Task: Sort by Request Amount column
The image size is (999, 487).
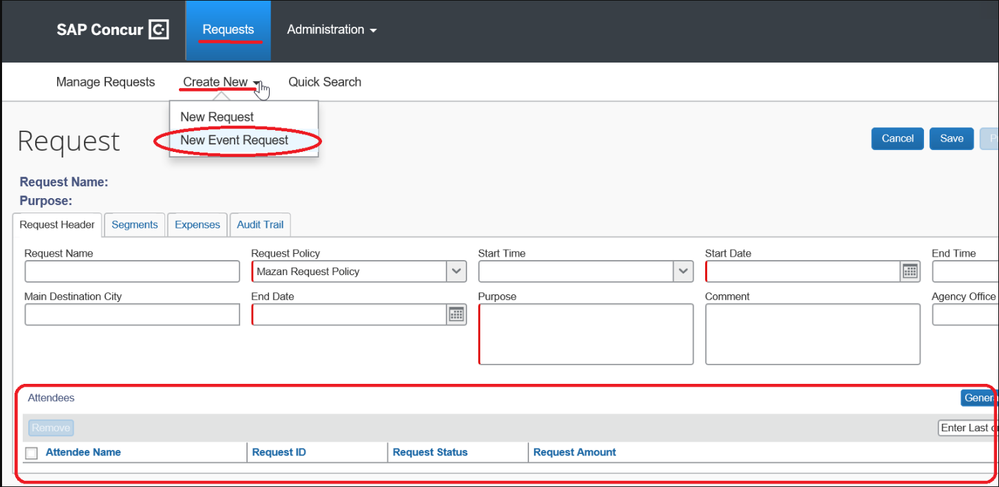Action: [x=575, y=453]
